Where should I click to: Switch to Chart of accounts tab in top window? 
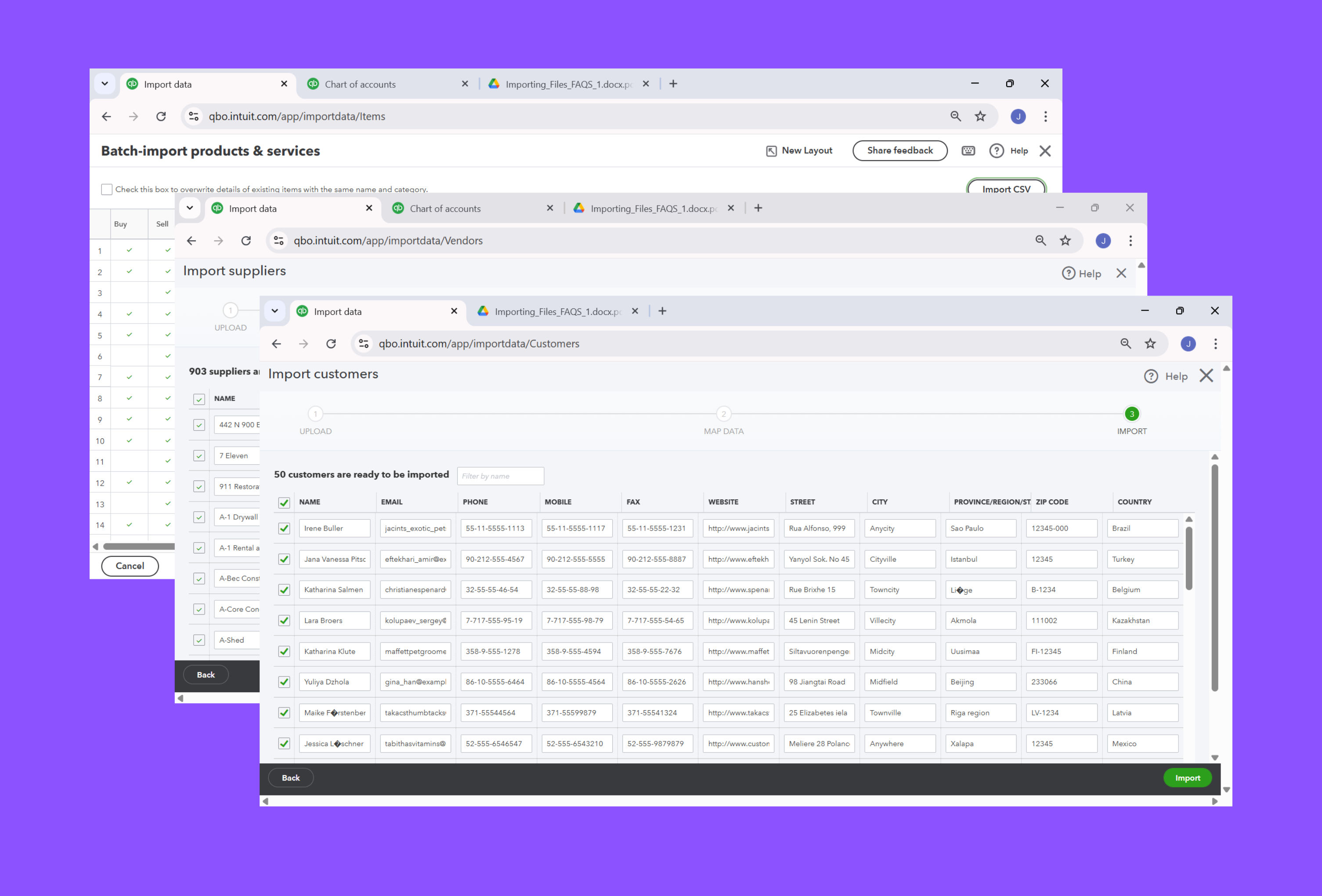point(360,84)
